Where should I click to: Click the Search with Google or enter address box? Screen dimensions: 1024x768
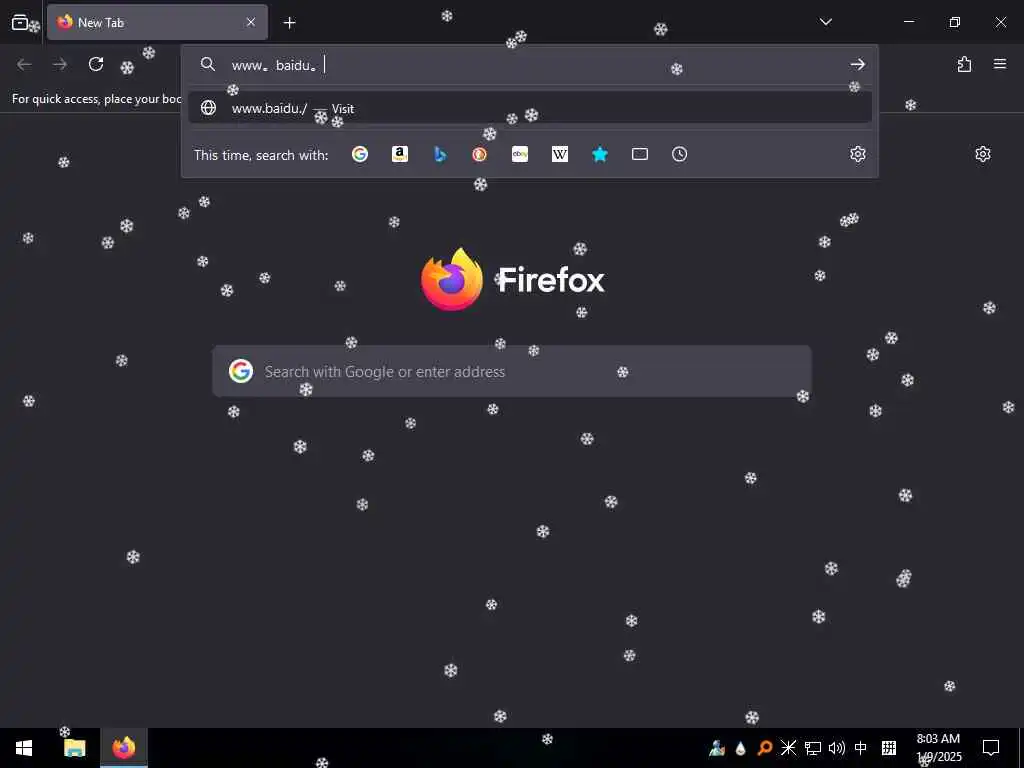512,371
